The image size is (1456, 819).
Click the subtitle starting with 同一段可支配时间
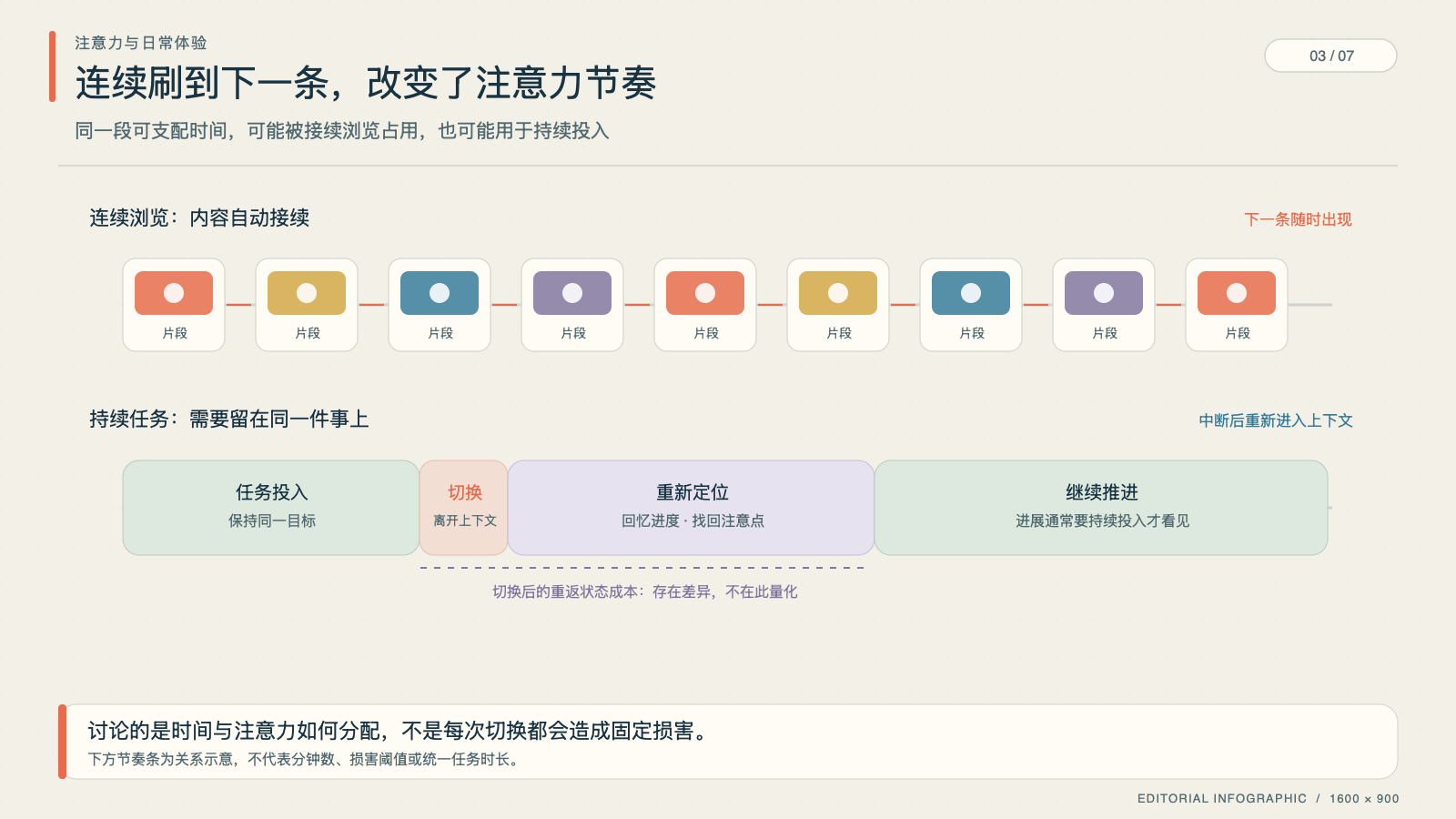342,131
